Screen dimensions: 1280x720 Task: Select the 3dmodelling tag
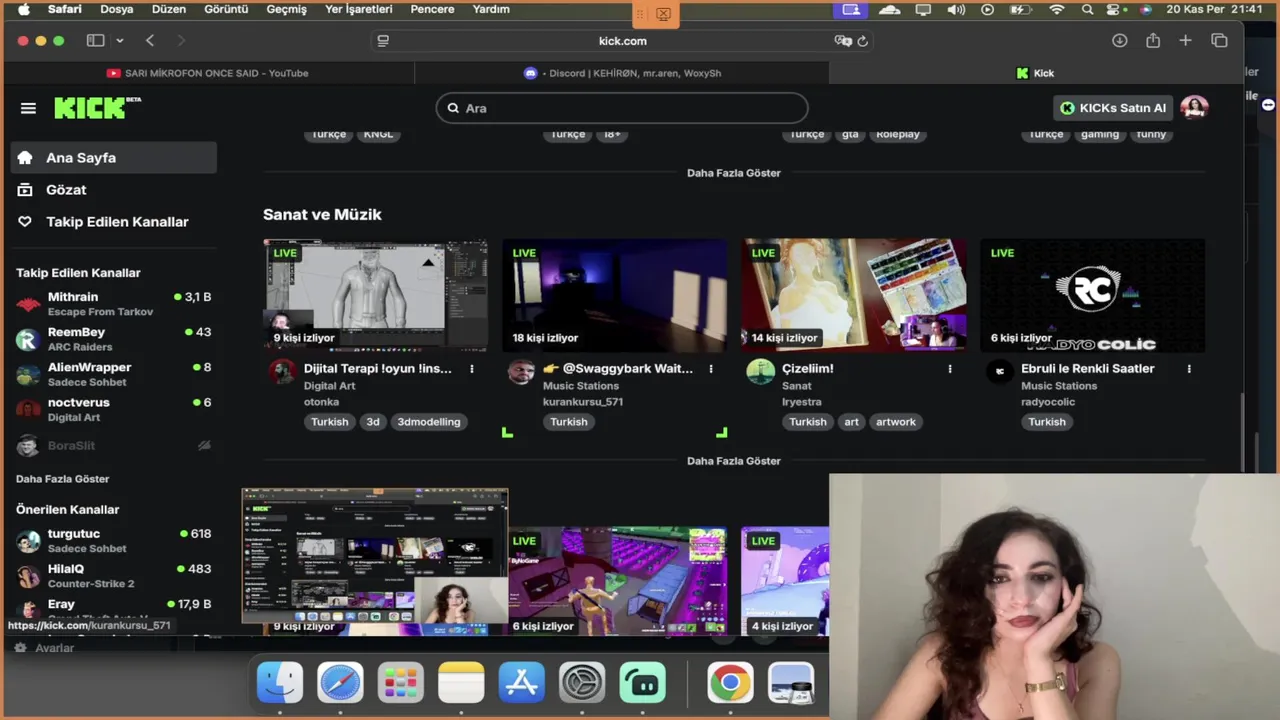click(x=429, y=422)
